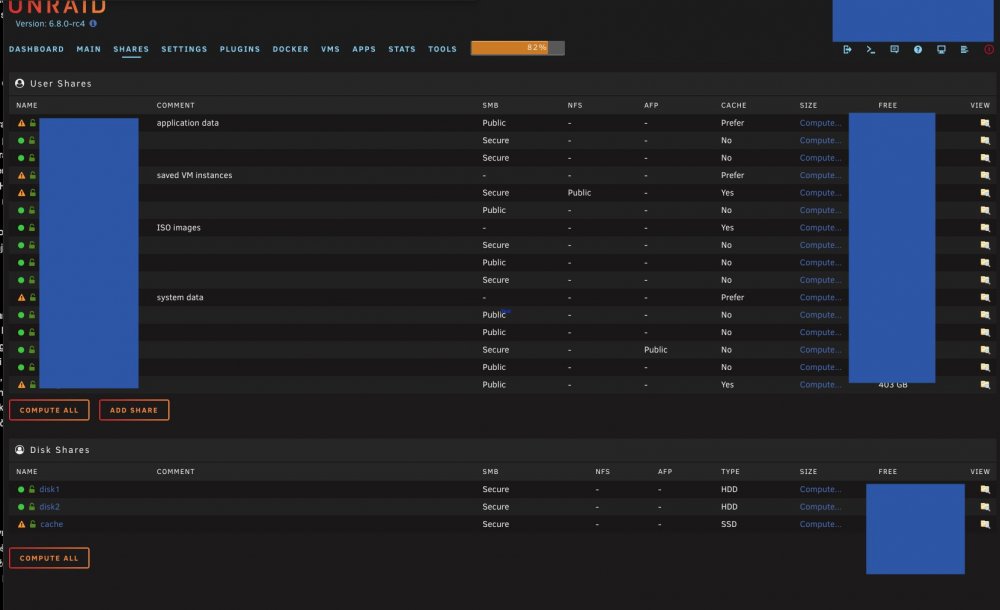The image size is (1000, 610).
Task: Compute size for cache disk
Action: pos(820,524)
